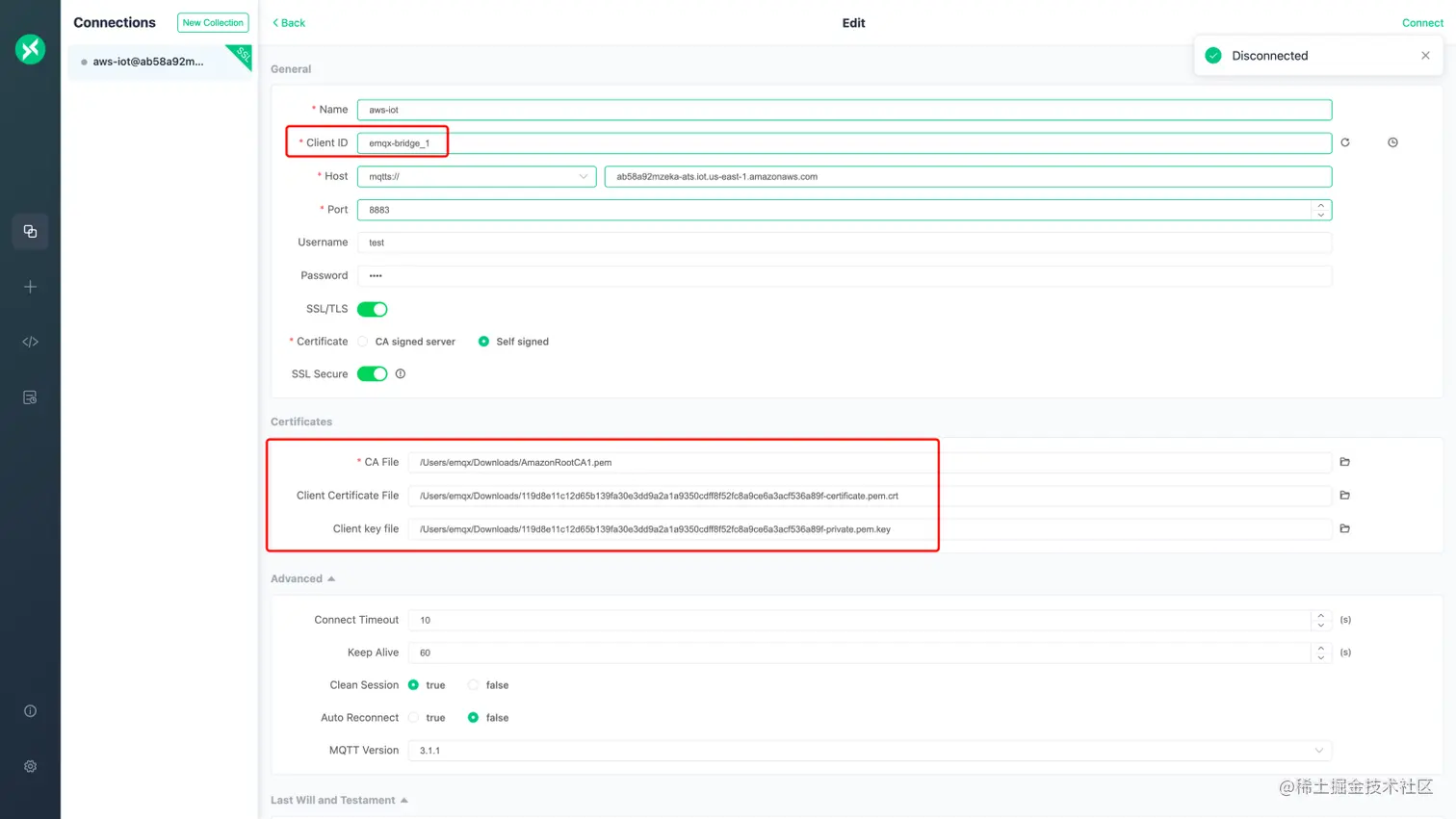This screenshot has width=1456, height=819.
Task: Create new connection with plus icon
Action: 30,287
